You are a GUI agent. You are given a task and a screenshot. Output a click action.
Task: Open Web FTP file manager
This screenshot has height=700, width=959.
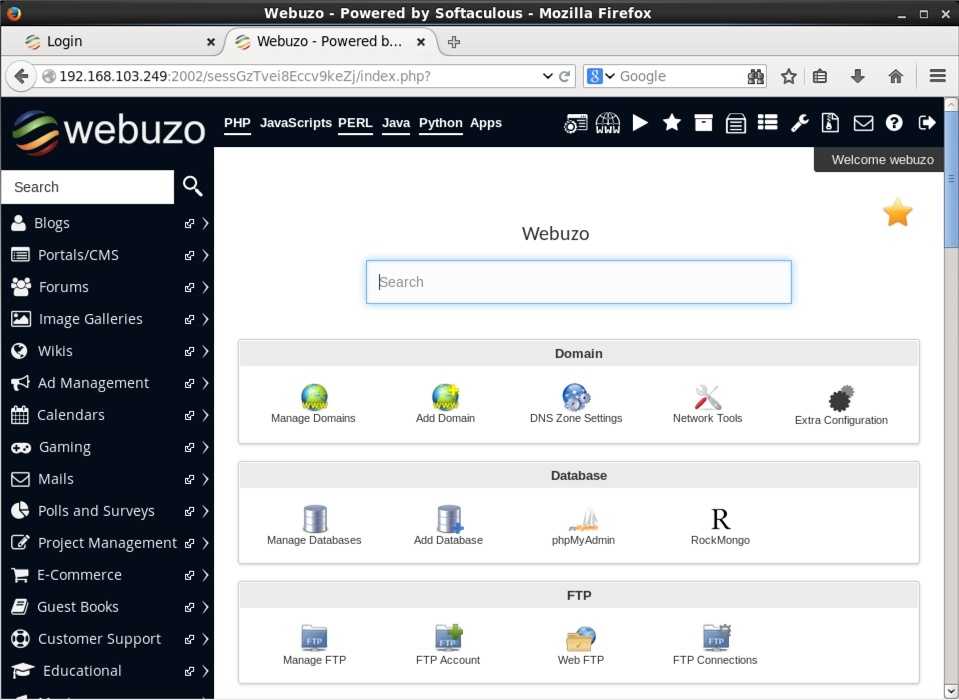[x=581, y=639]
